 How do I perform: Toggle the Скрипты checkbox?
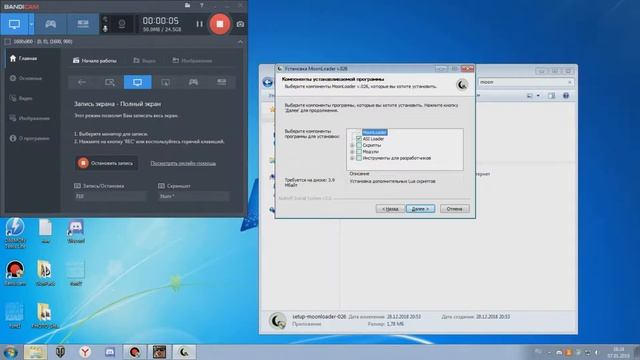pos(359,145)
